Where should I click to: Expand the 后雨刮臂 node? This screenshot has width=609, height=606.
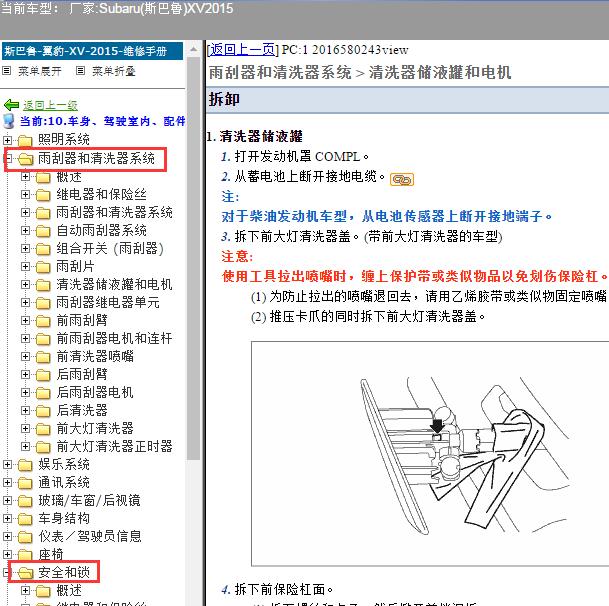tap(25, 374)
